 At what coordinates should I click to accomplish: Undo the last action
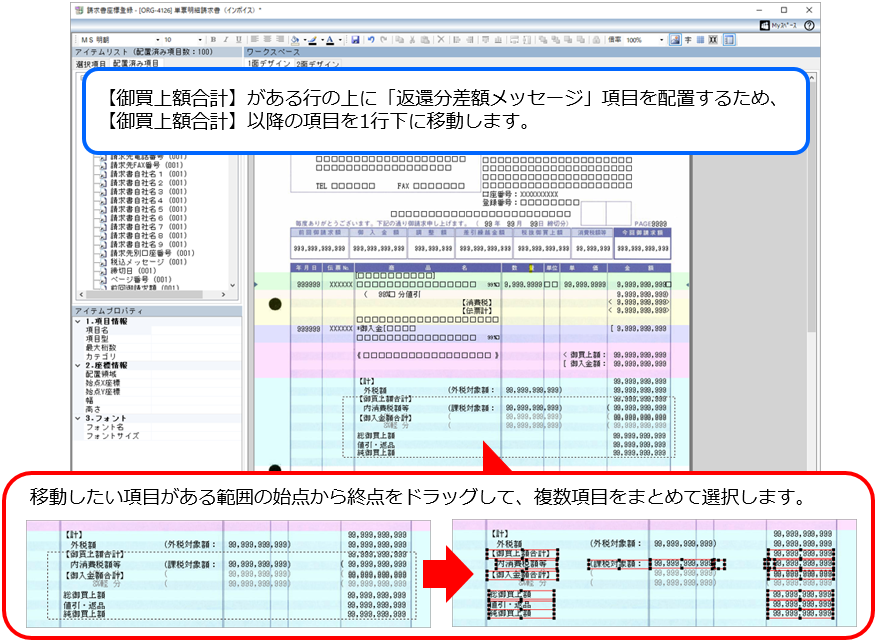click(371, 40)
